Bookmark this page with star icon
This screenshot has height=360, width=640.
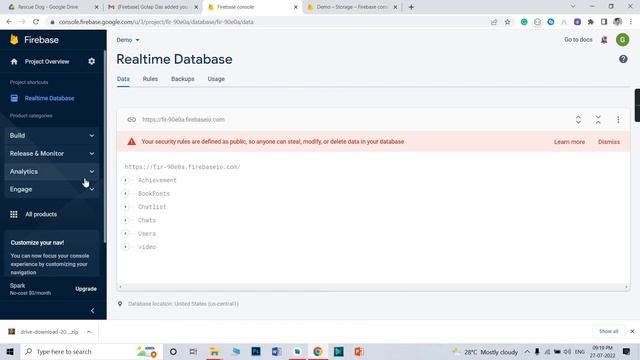click(507, 22)
